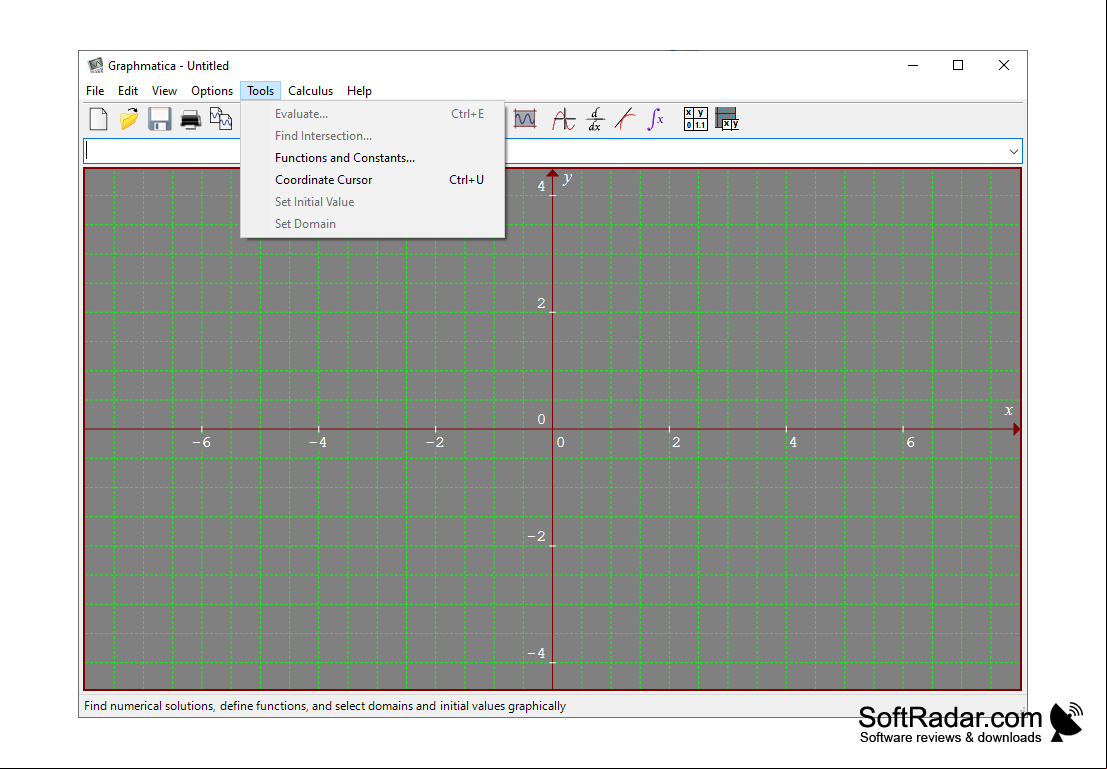The width and height of the screenshot is (1107, 769).
Task: Click the New document icon
Action: pos(99,119)
